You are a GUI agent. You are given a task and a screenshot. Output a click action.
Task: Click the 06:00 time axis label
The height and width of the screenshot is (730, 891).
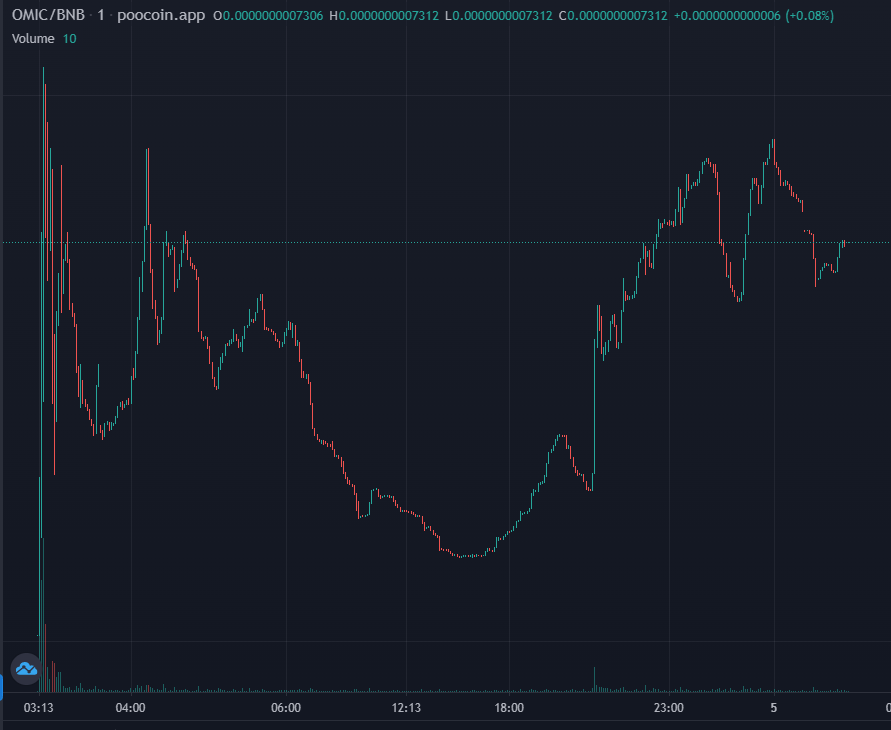pyautogui.click(x=286, y=708)
